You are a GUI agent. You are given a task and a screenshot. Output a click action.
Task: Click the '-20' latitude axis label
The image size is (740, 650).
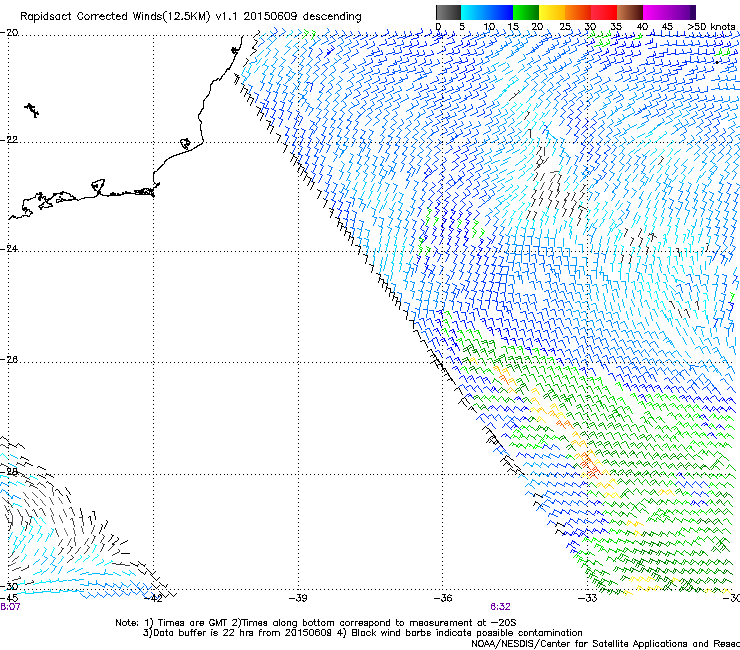(9, 33)
